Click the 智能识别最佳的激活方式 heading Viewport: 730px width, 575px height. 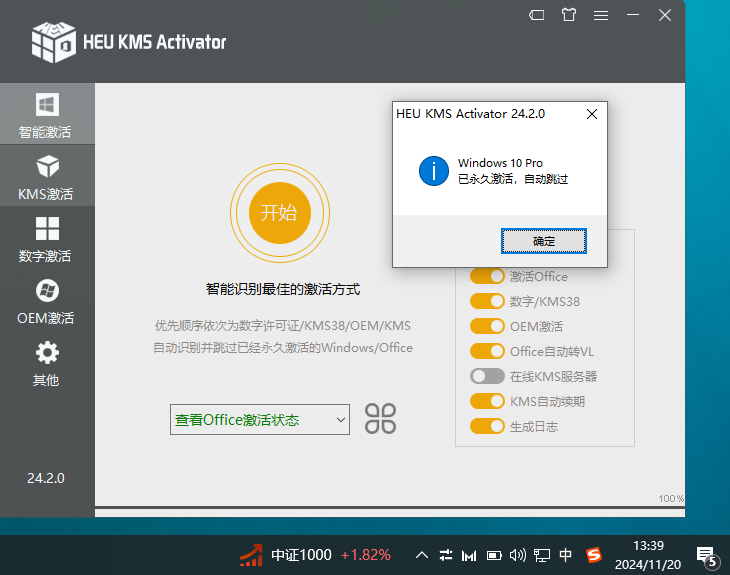pos(283,289)
